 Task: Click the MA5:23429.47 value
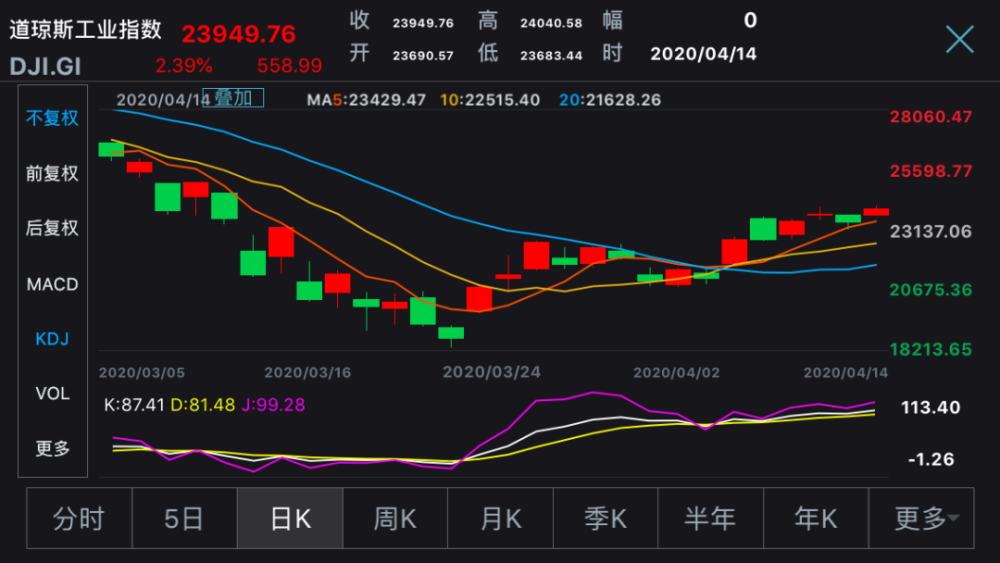click(366, 100)
